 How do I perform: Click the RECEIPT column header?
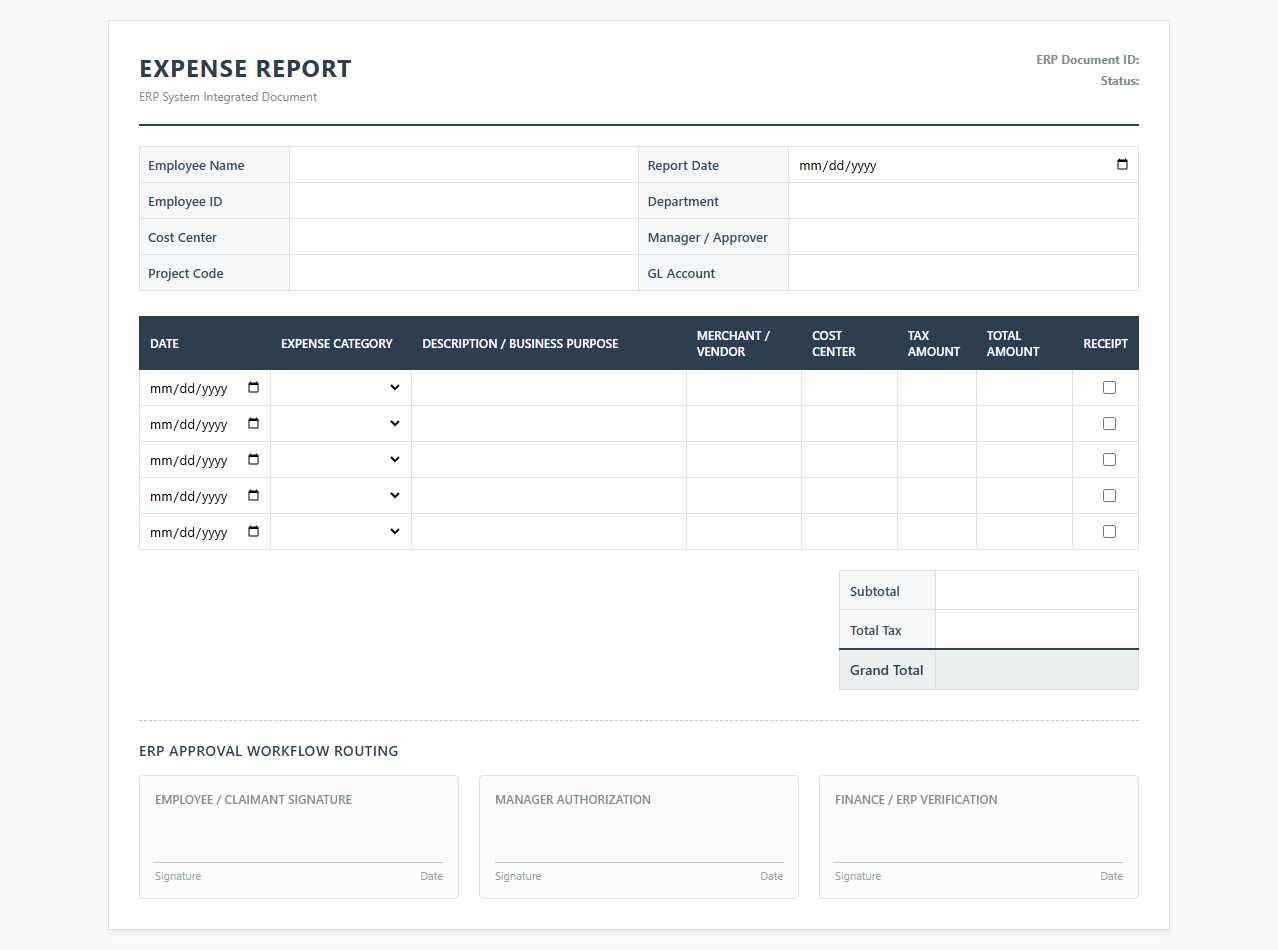point(1105,344)
